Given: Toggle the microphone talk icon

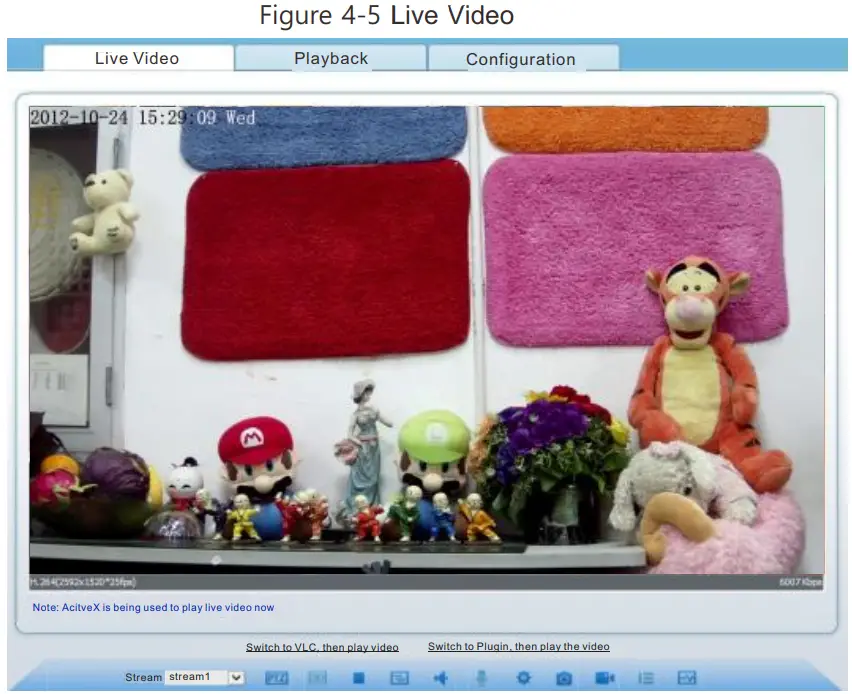Looking at the screenshot, I should 481,678.
